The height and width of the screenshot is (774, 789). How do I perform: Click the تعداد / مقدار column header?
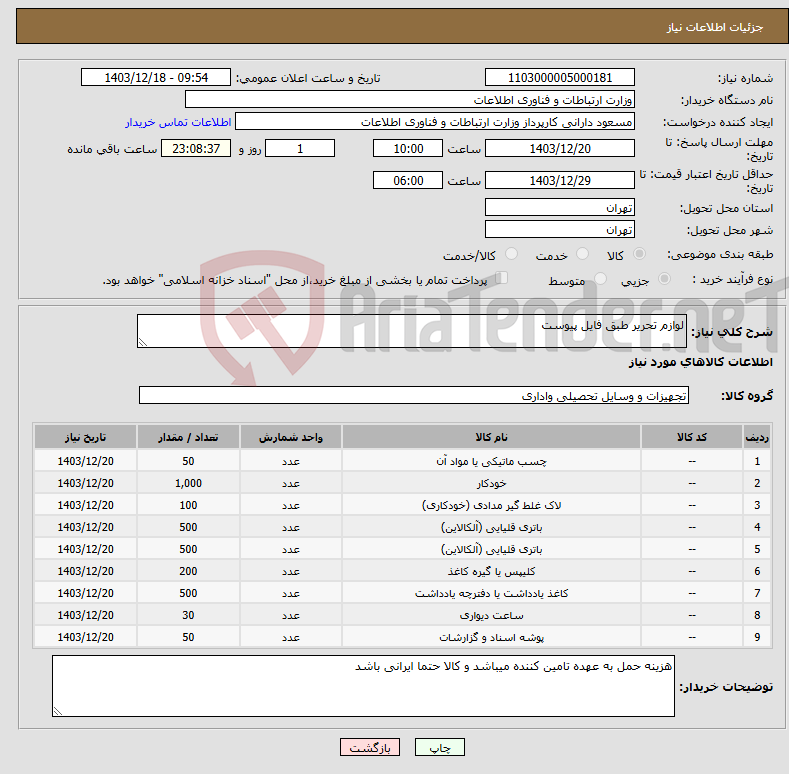pos(188,437)
